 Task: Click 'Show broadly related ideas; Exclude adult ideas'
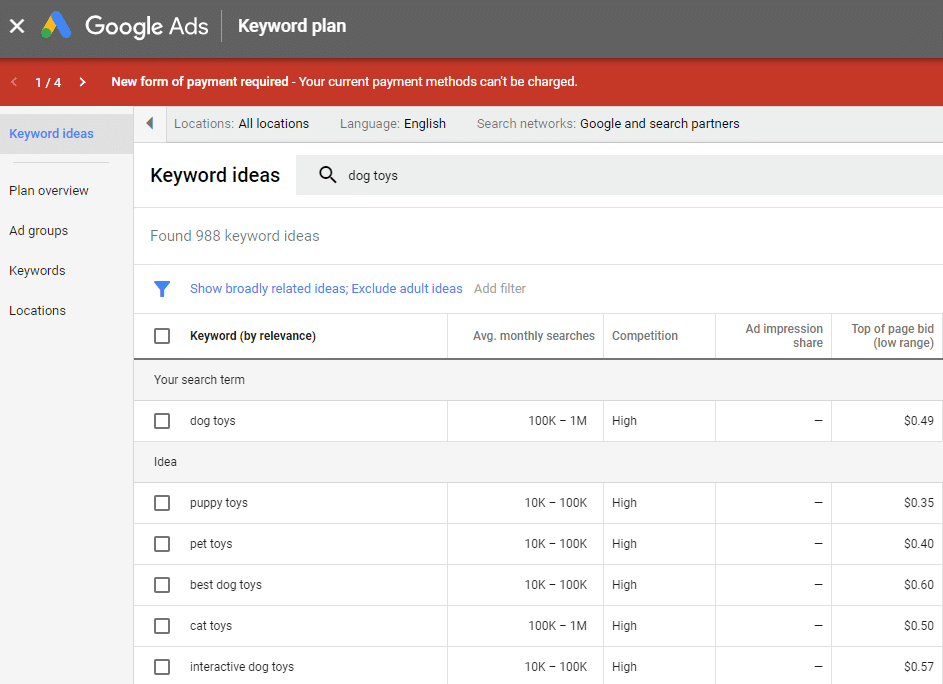[326, 288]
